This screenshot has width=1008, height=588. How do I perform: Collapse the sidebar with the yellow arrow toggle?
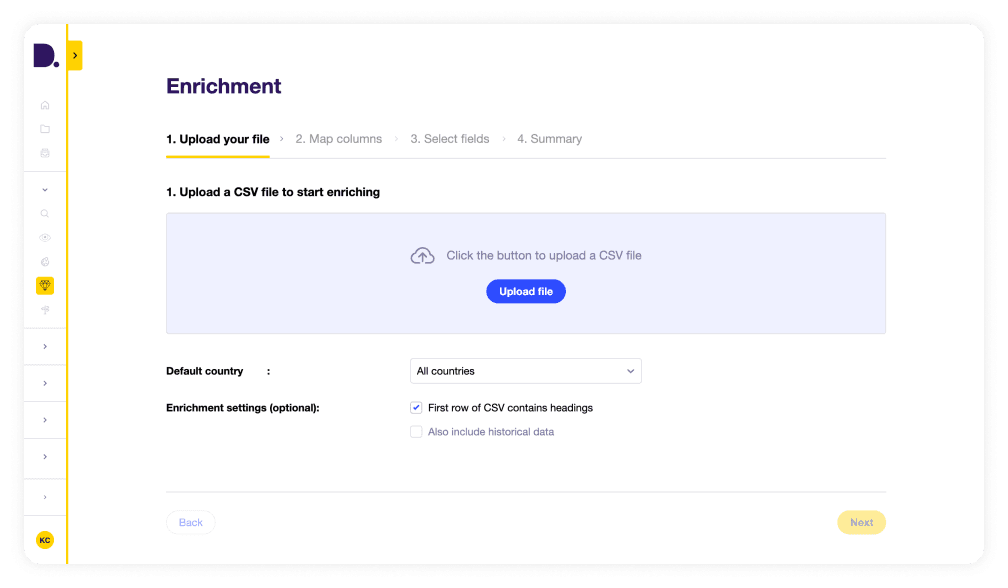73,55
